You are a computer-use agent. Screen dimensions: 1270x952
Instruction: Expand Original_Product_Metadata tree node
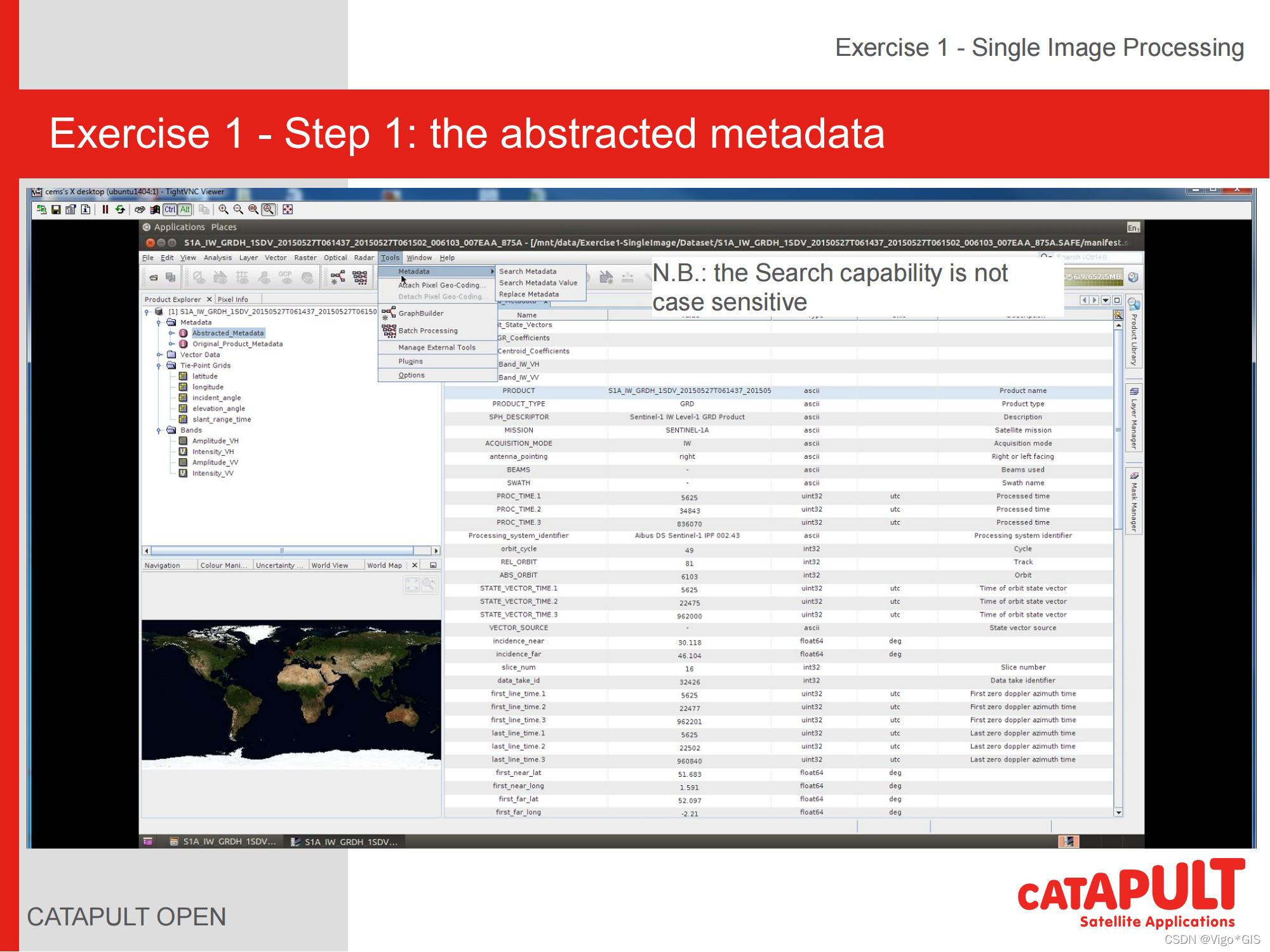pyautogui.click(x=172, y=344)
